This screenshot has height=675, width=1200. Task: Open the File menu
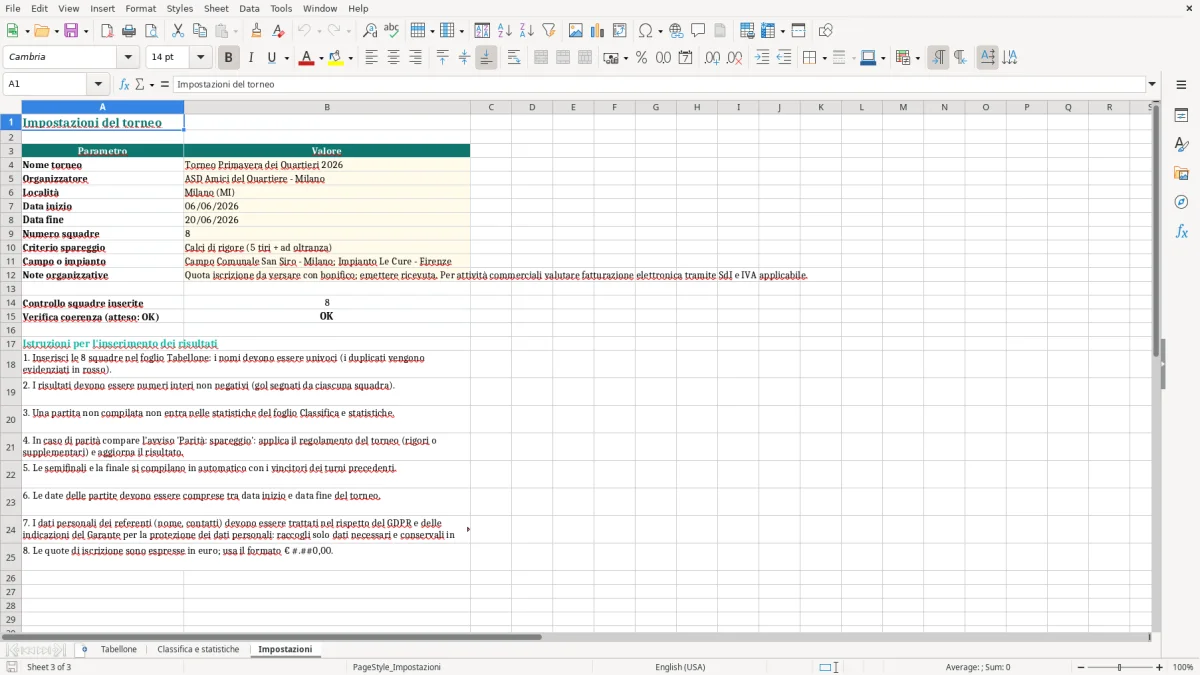click(13, 8)
